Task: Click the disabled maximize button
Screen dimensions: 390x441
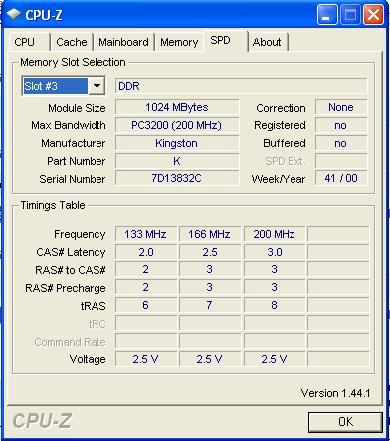Action: point(350,15)
